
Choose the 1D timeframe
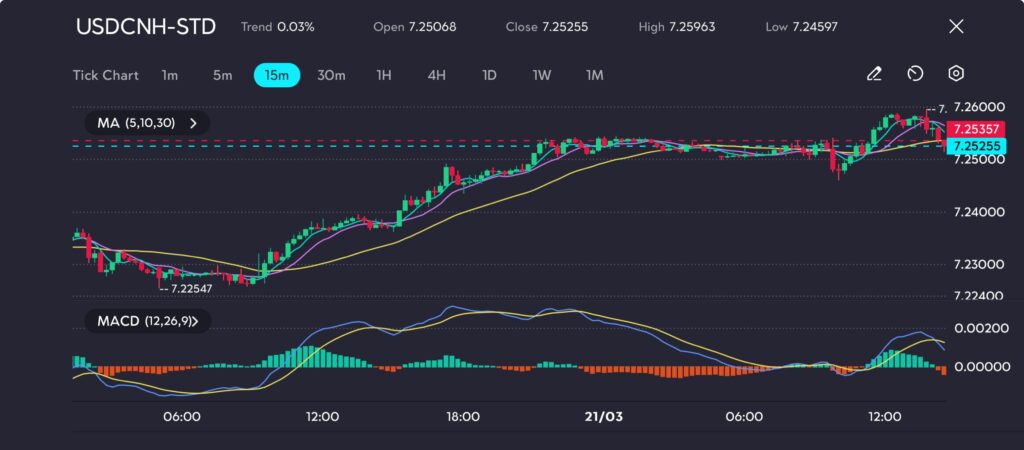tap(489, 75)
